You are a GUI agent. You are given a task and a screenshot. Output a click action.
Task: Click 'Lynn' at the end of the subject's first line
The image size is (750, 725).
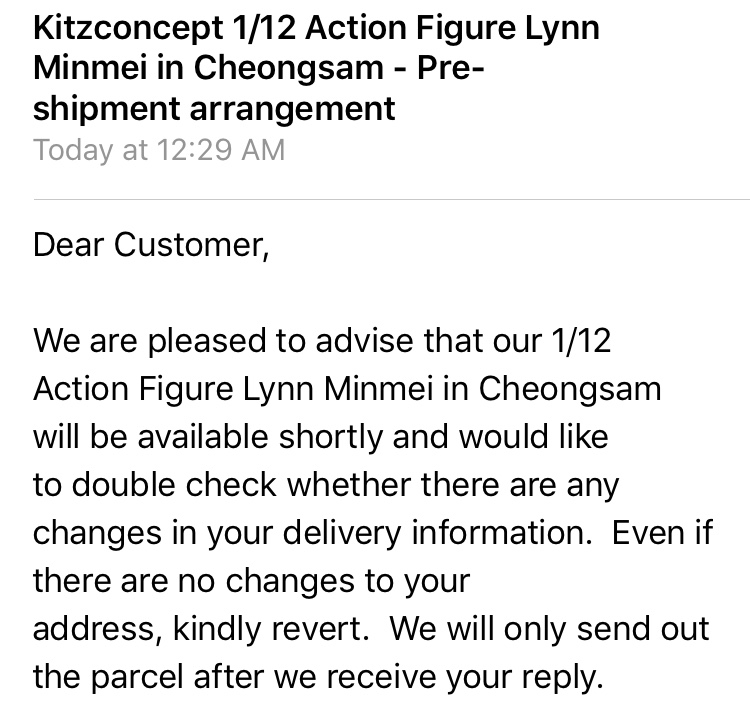coord(562,28)
